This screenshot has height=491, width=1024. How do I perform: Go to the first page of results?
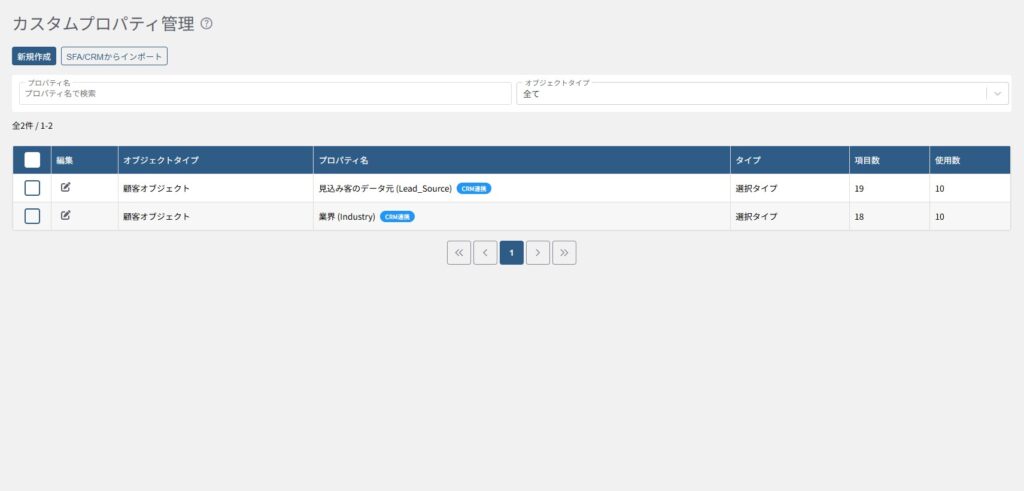459,253
